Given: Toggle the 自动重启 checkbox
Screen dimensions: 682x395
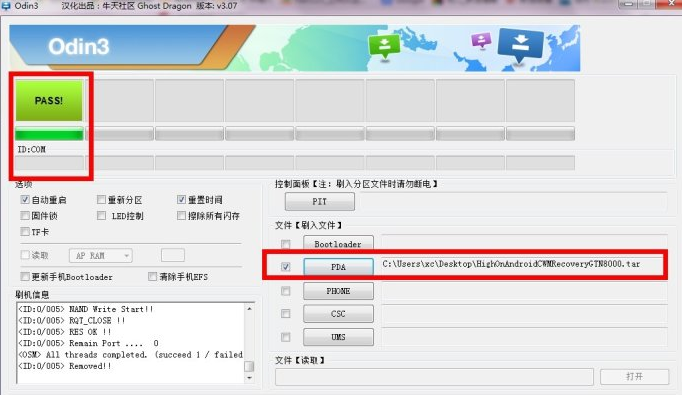Looking at the screenshot, I should (25, 200).
